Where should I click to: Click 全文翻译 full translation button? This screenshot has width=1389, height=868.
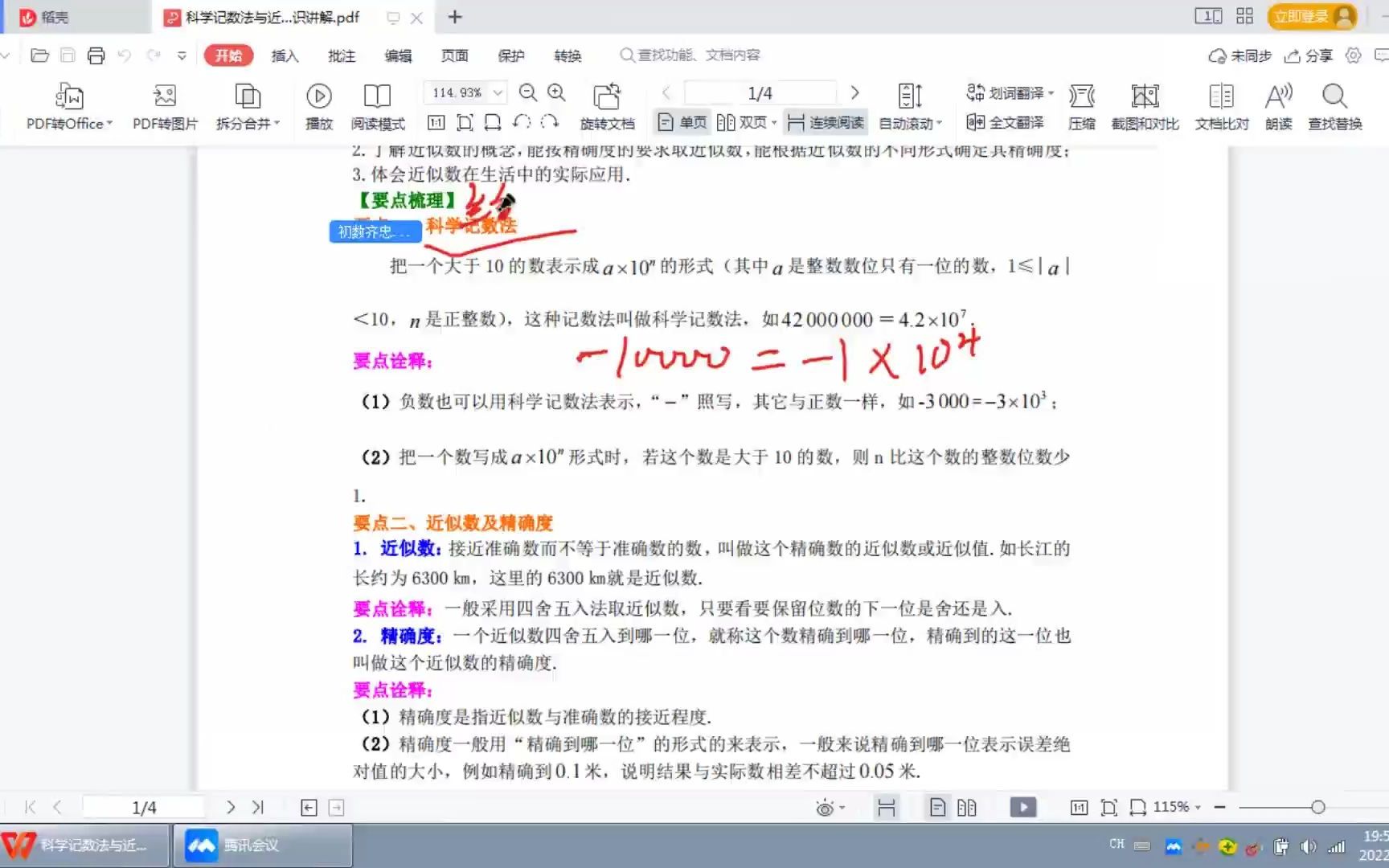tap(1005, 122)
